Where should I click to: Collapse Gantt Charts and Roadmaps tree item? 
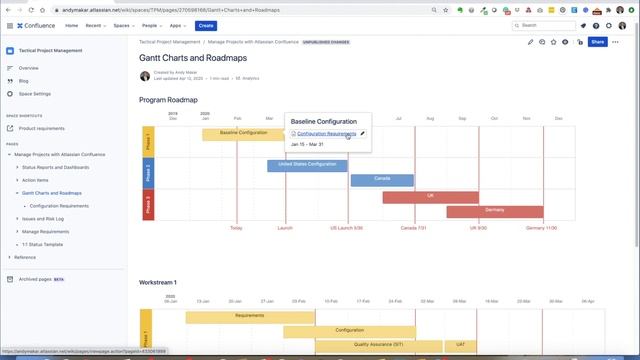(x=17, y=193)
